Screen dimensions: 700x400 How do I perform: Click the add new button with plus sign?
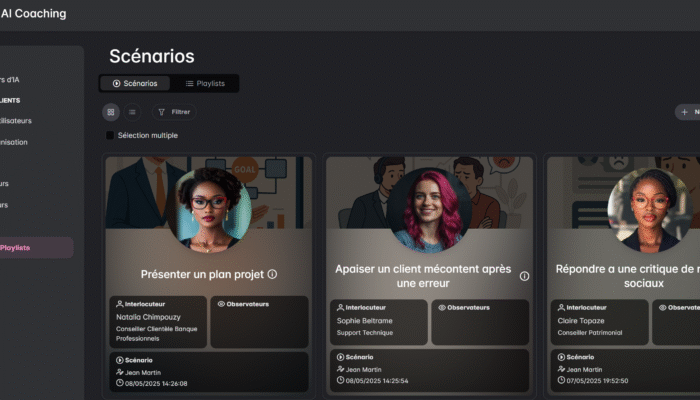tap(687, 112)
